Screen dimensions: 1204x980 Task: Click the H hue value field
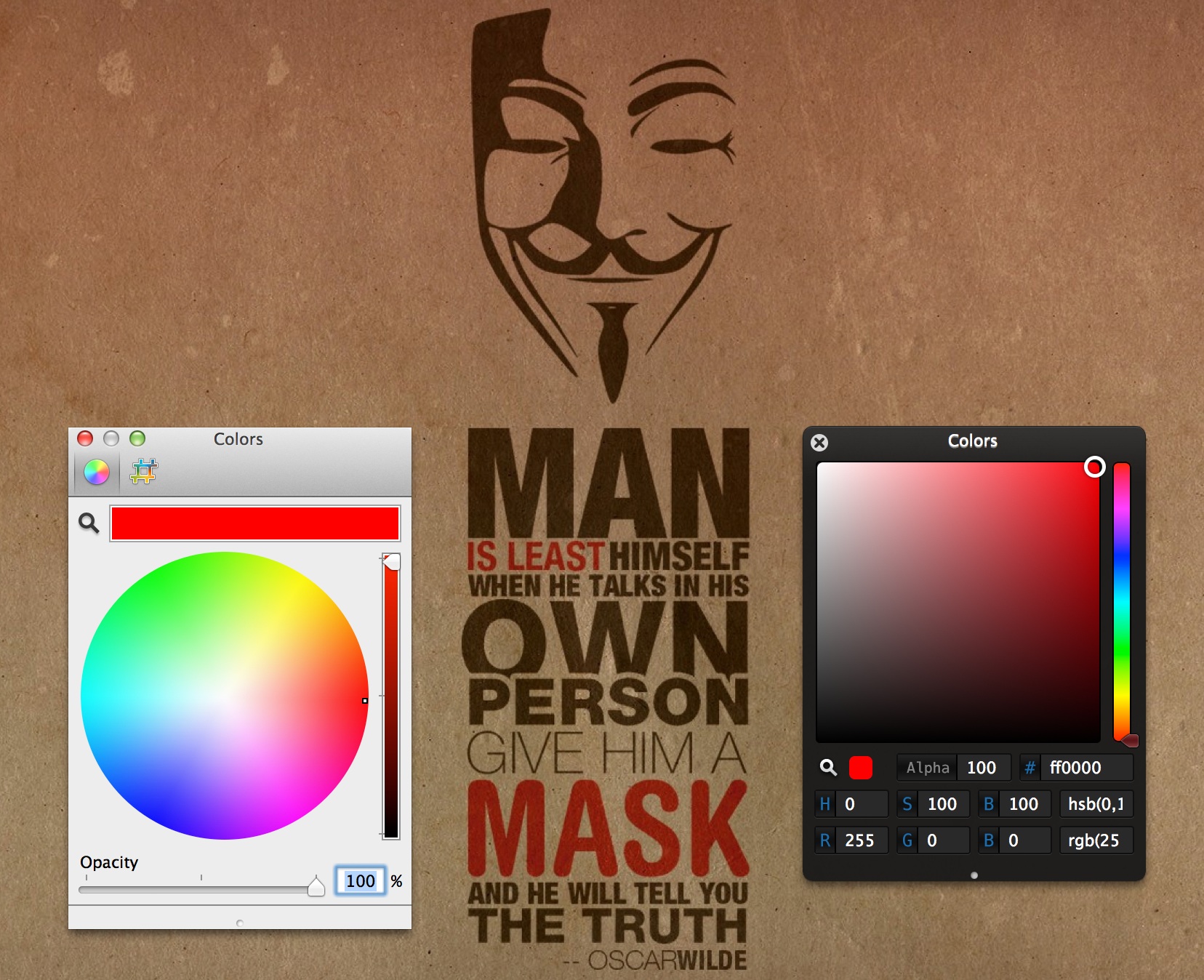[x=862, y=804]
